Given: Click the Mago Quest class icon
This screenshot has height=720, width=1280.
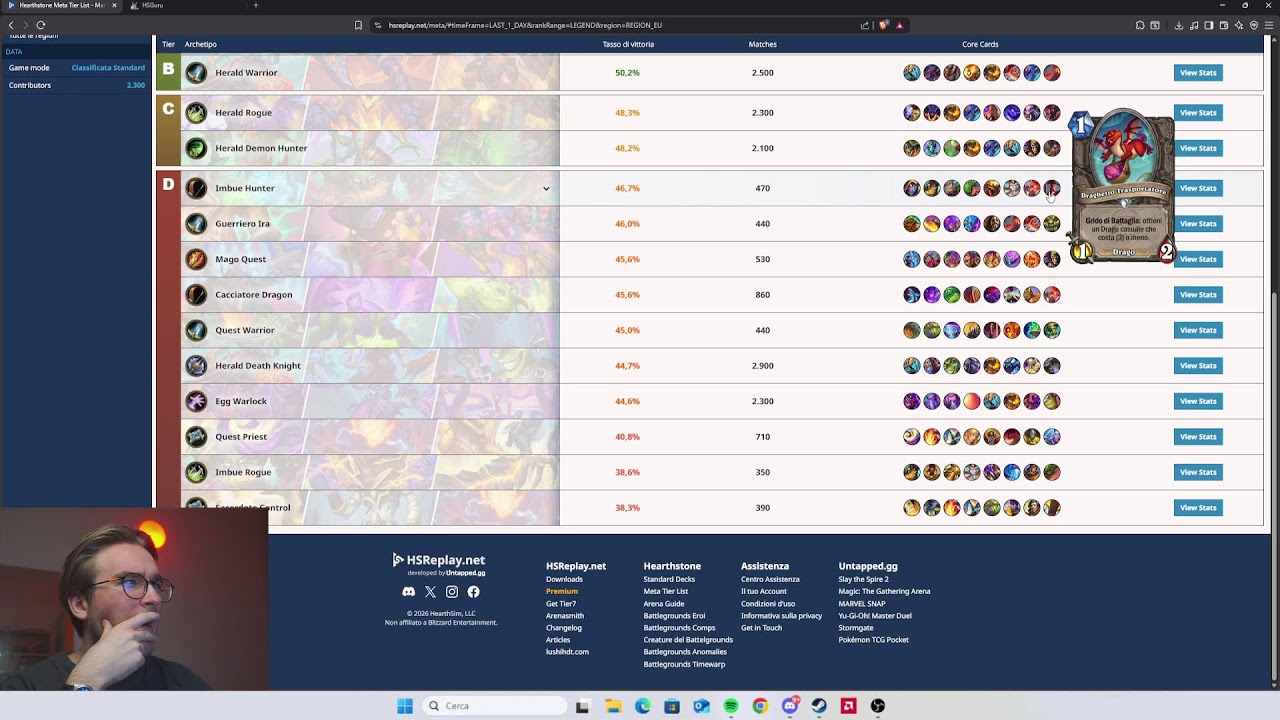Looking at the screenshot, I should pos(196,259).
